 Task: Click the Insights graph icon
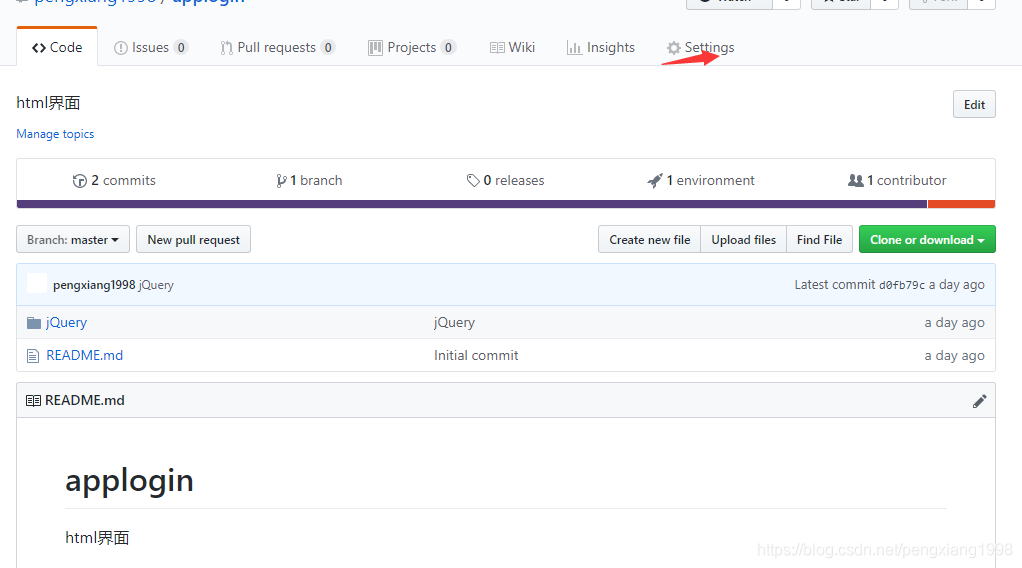(x=574, y=48)
